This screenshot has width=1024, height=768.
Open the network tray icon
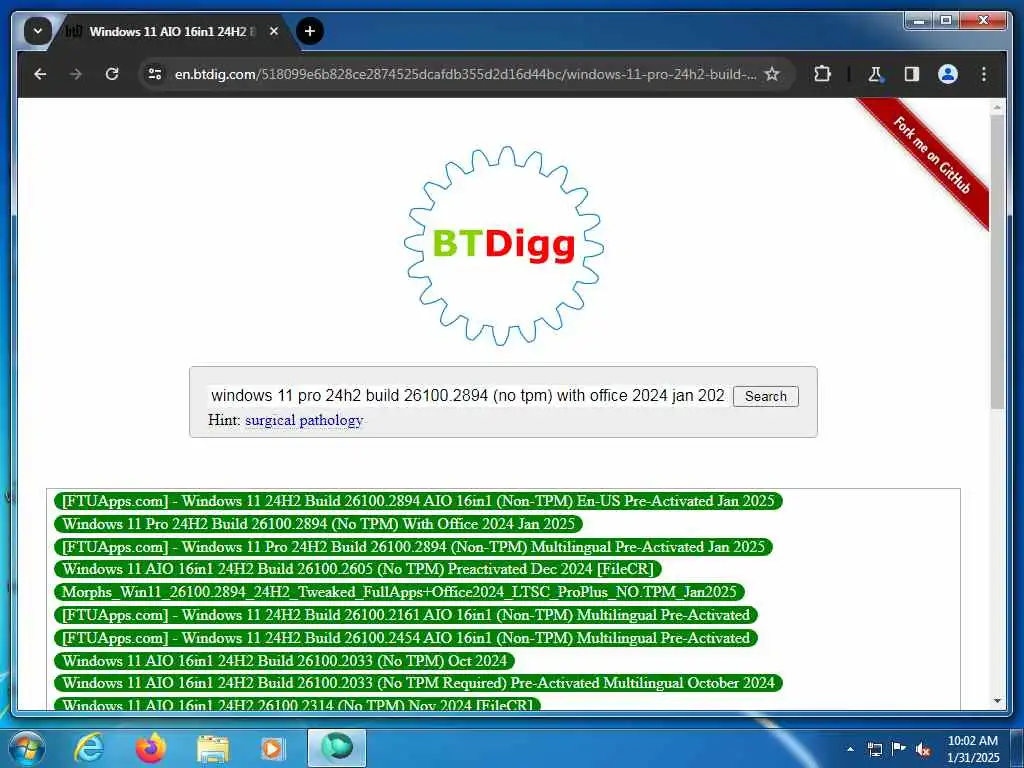(874, 749)
